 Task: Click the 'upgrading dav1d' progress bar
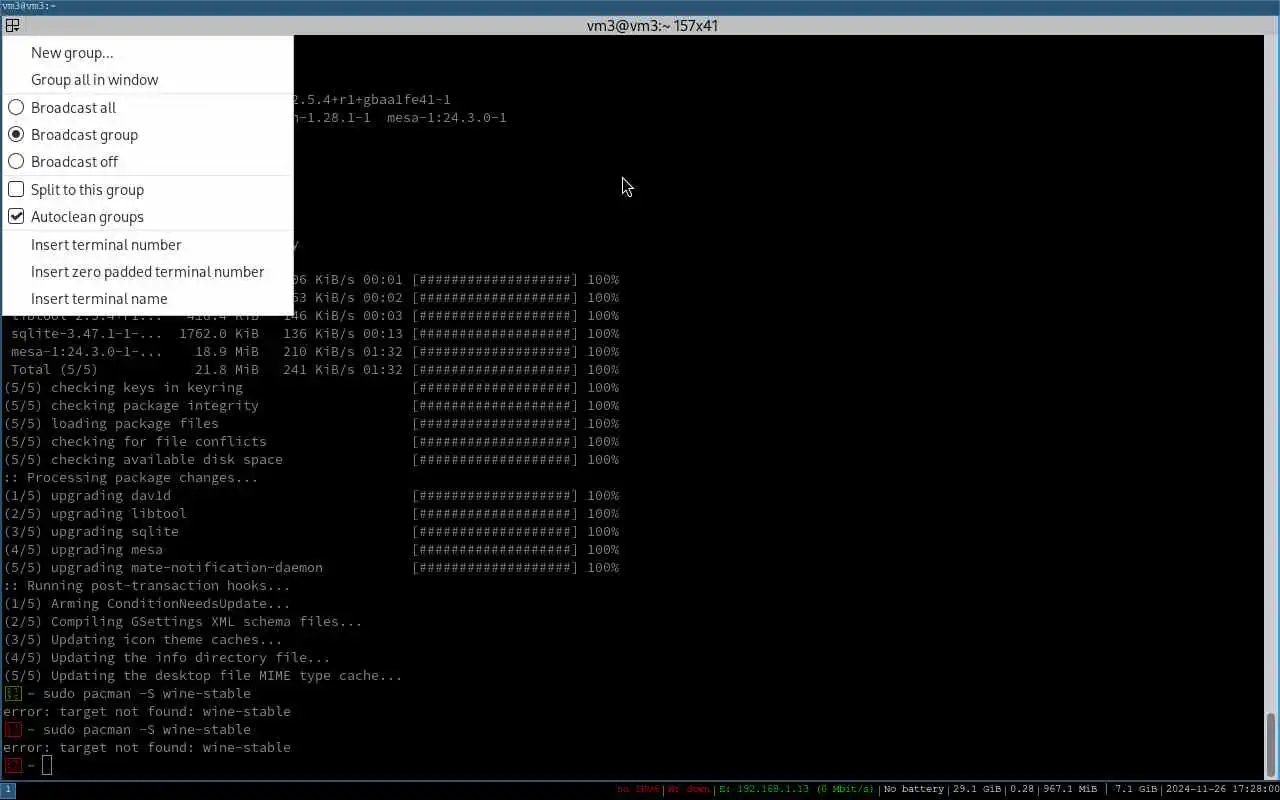point(495,496)
